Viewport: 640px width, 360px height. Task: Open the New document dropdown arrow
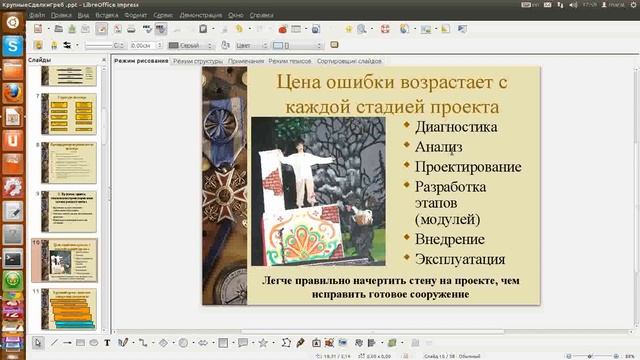[48, 29]
